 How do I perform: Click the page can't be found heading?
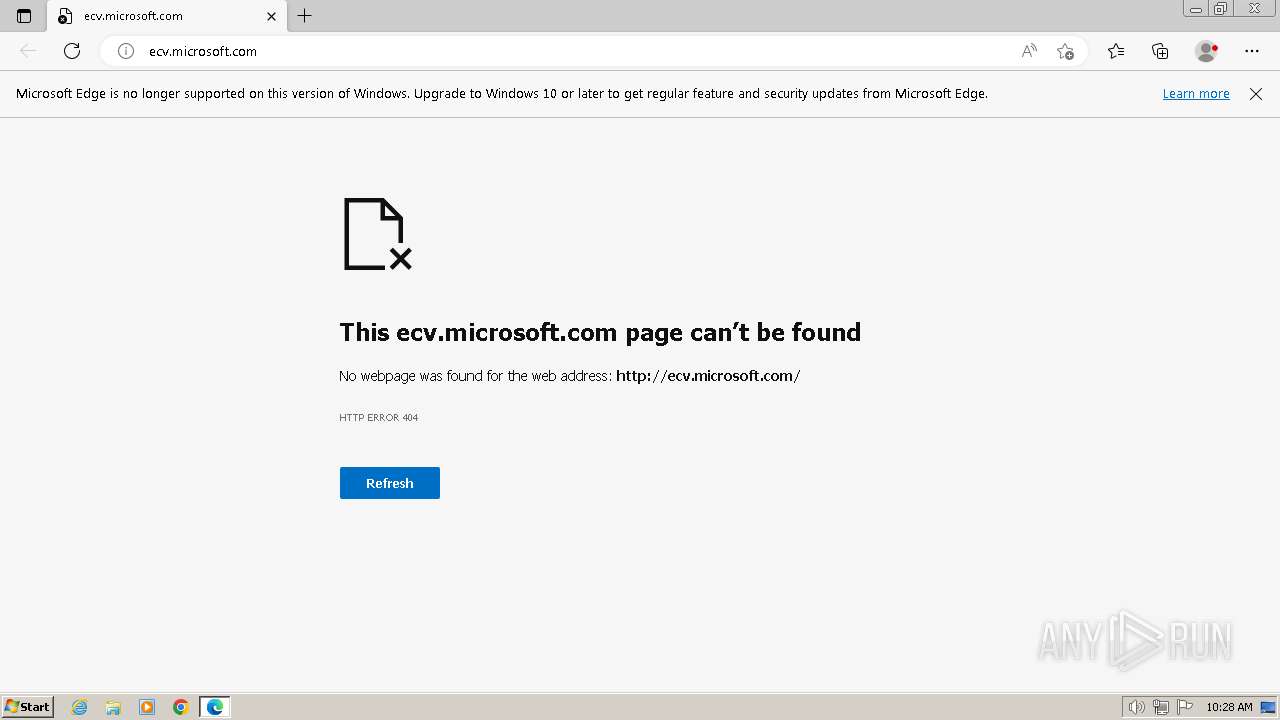pyautogui.click(x=600, y=332)
